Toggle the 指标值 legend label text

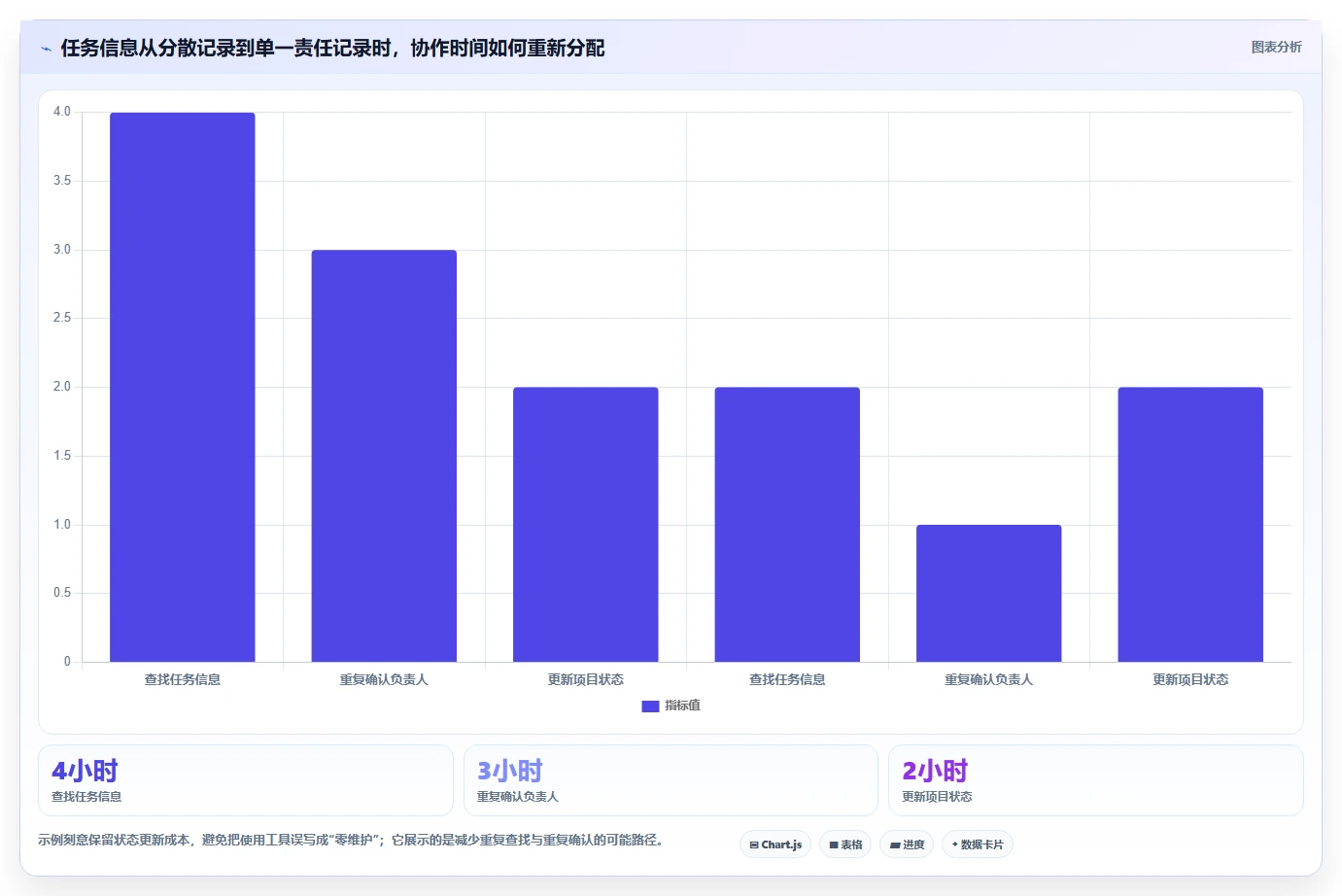(x=682, y=706)
